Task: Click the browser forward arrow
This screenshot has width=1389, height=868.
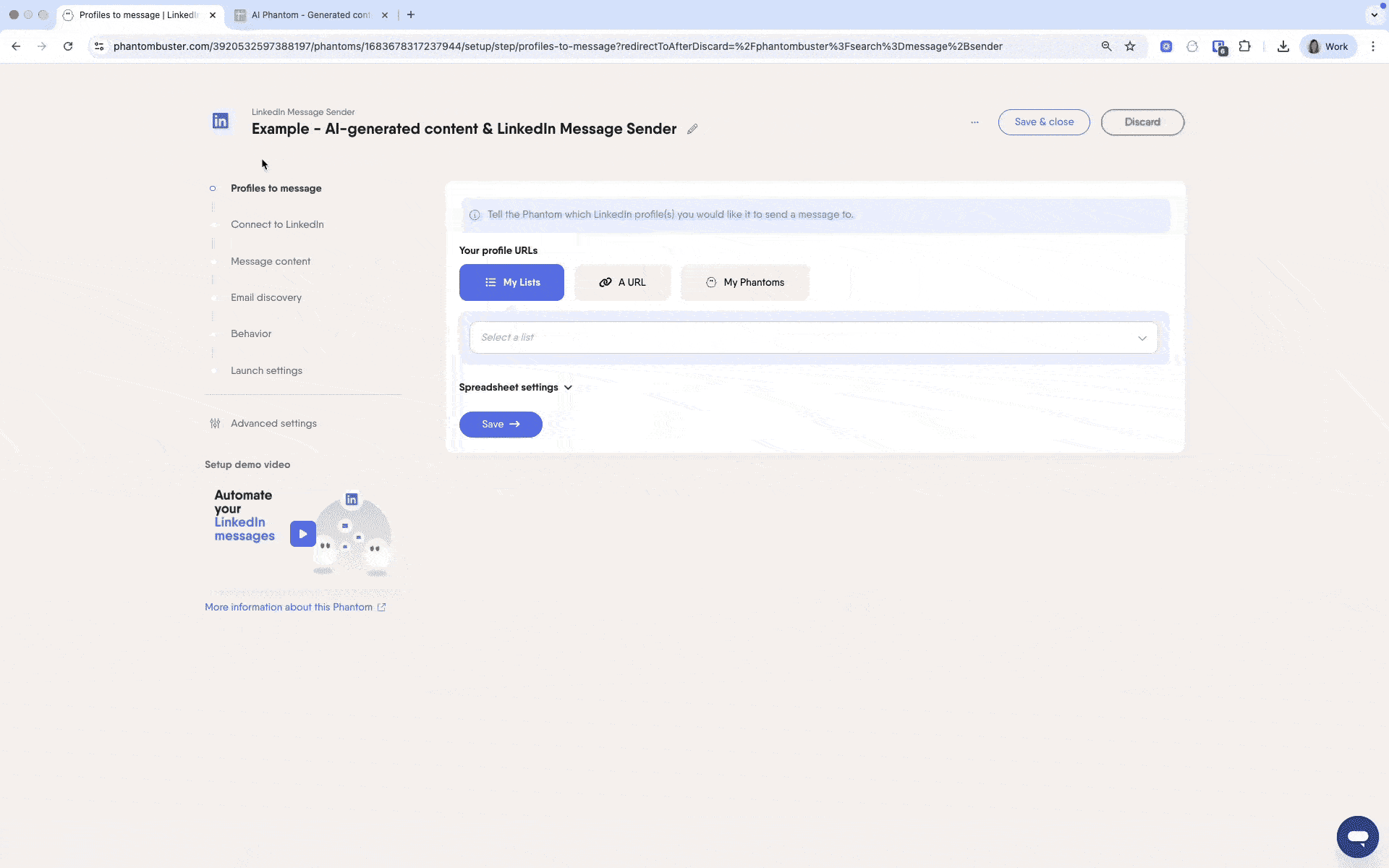Action: point(42,46)
